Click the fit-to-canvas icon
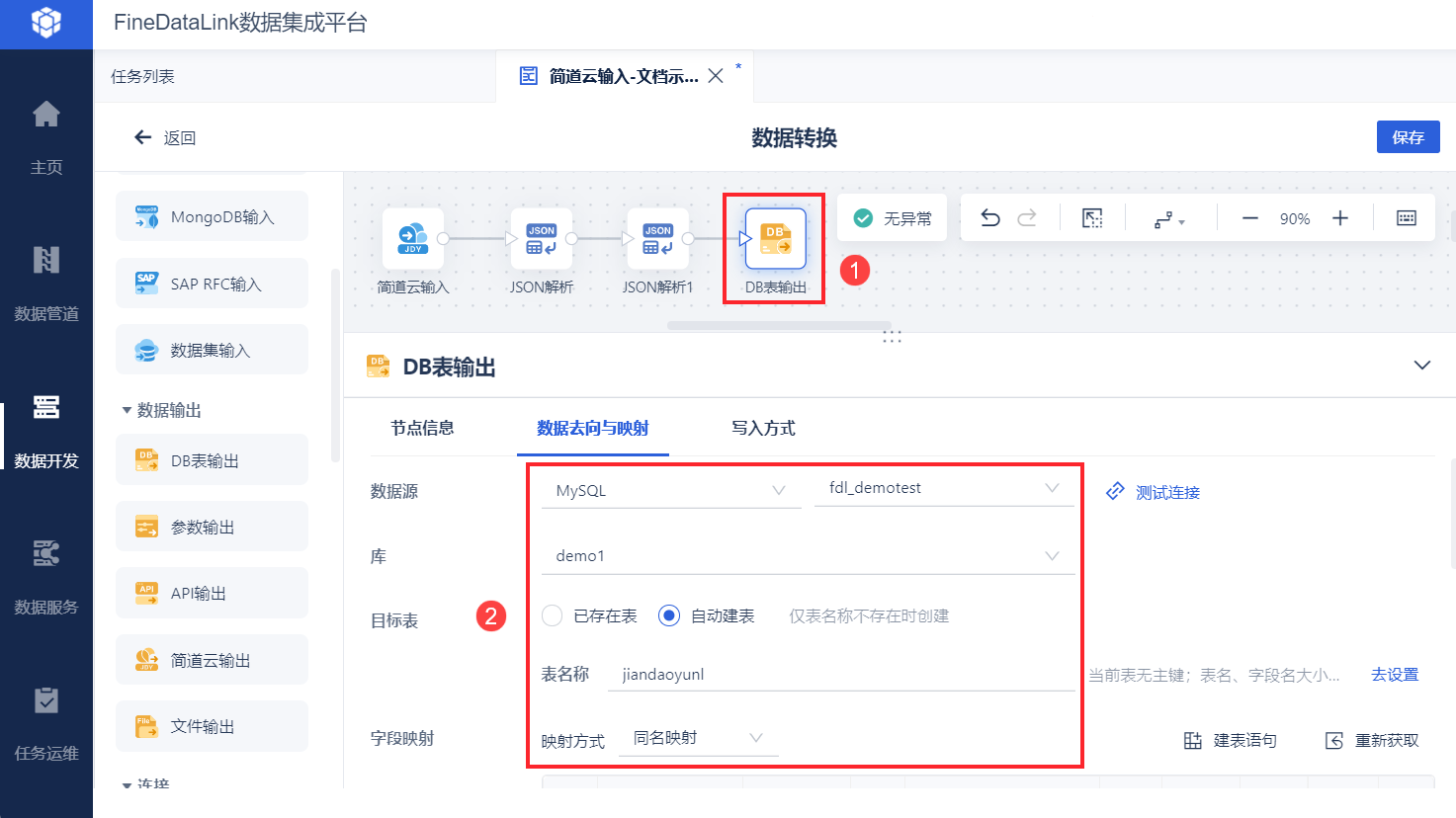 (x=1092, y=218)
